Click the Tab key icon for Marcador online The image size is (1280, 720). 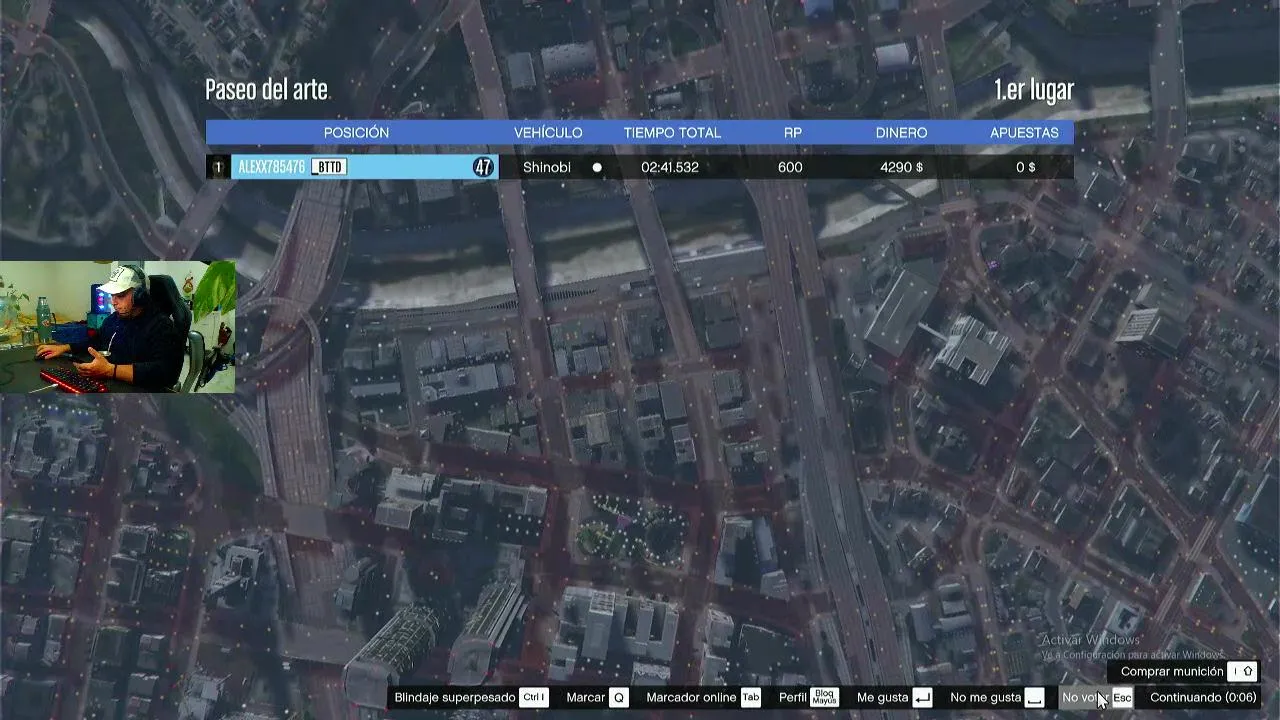click(751, 698)
